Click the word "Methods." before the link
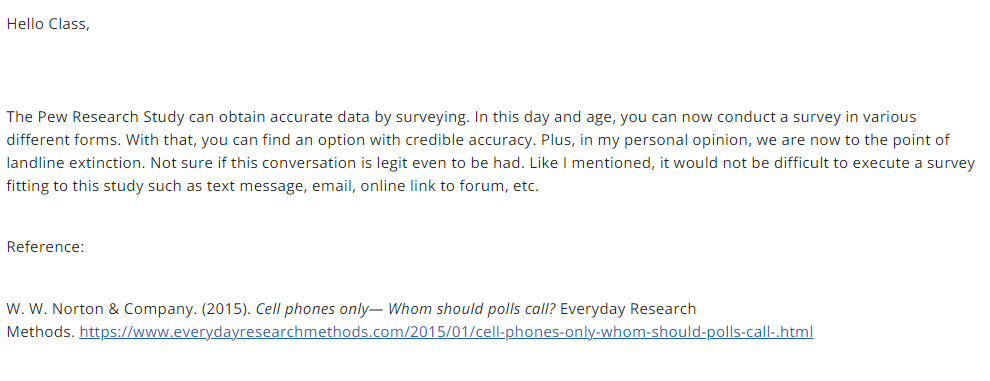 pyautogui.click(x=40, y=332)
